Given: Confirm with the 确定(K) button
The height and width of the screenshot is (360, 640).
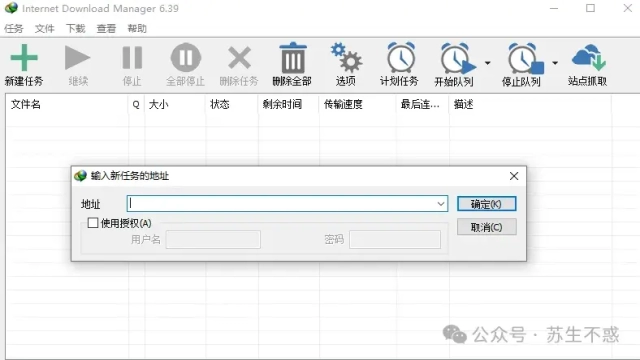Looking at the screenshot, I should point(487,204).
